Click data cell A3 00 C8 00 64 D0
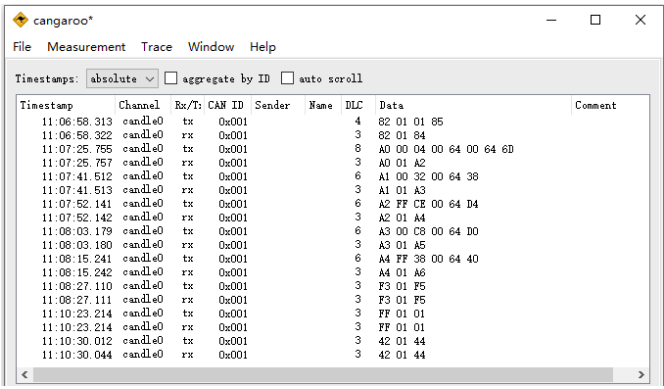Viewport: 664px width, 389px height. [x=429, y=232]
